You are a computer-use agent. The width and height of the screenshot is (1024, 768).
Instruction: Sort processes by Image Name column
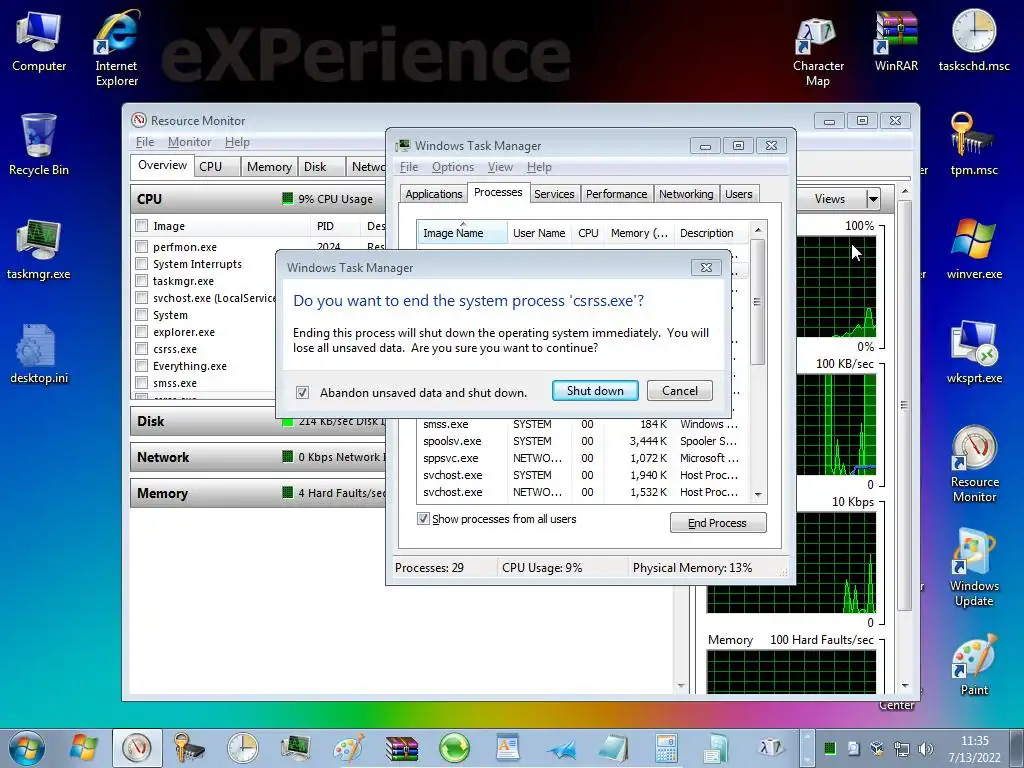[x=462, y=232]
